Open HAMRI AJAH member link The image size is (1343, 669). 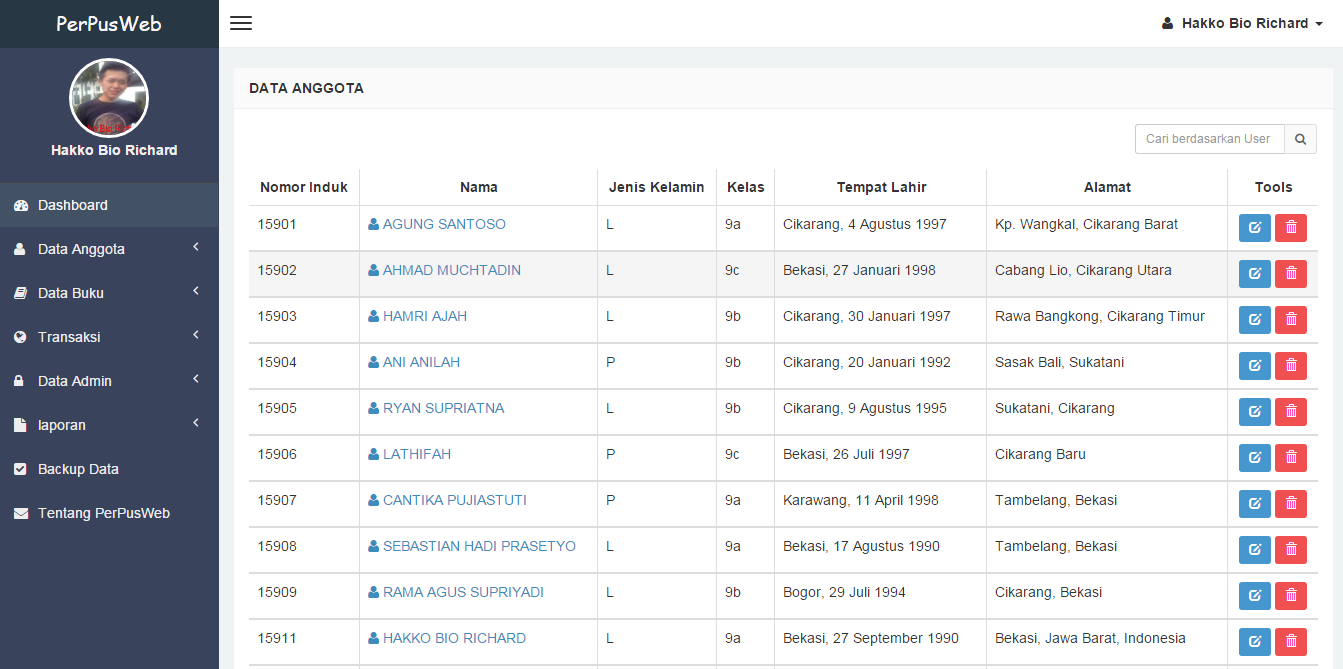417,316
